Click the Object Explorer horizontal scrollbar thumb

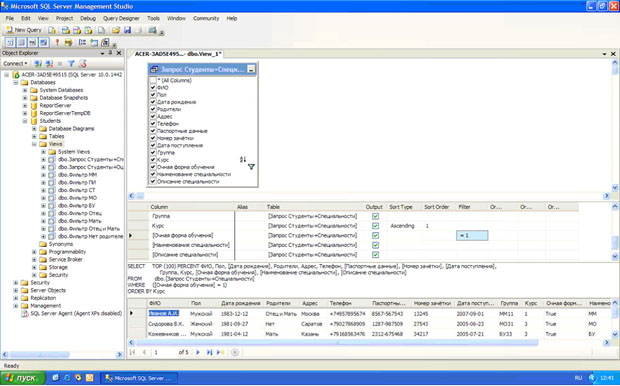tap(40, 354)
